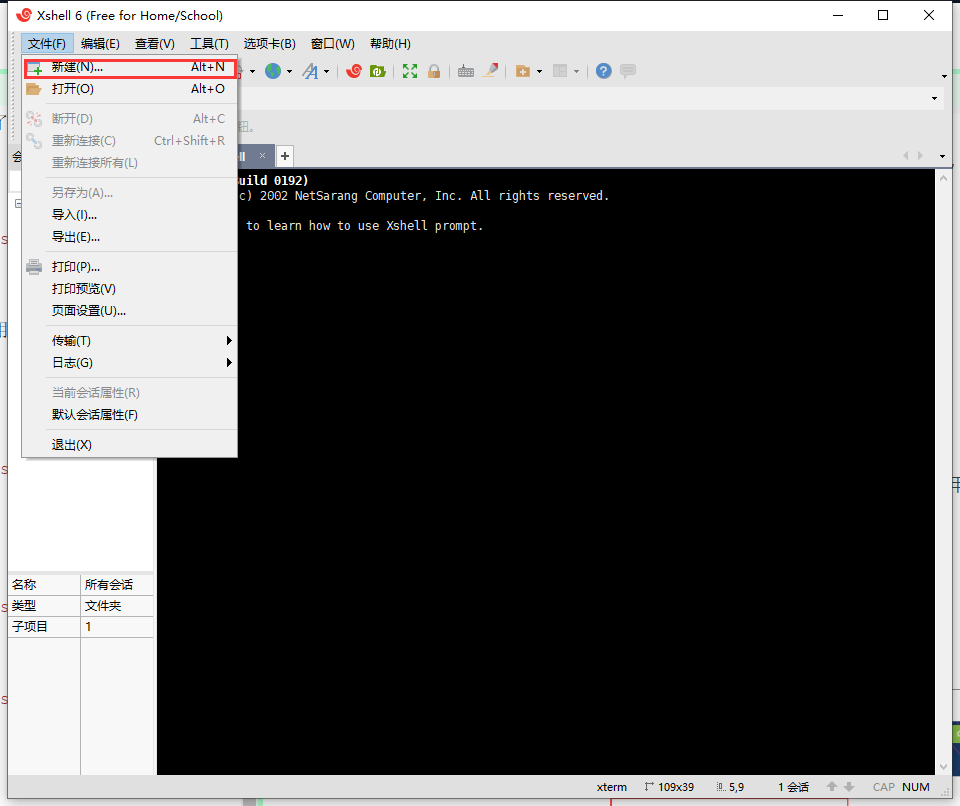
Task: Click the terminal size icon in status bar
Action: [x=648, y=786]
